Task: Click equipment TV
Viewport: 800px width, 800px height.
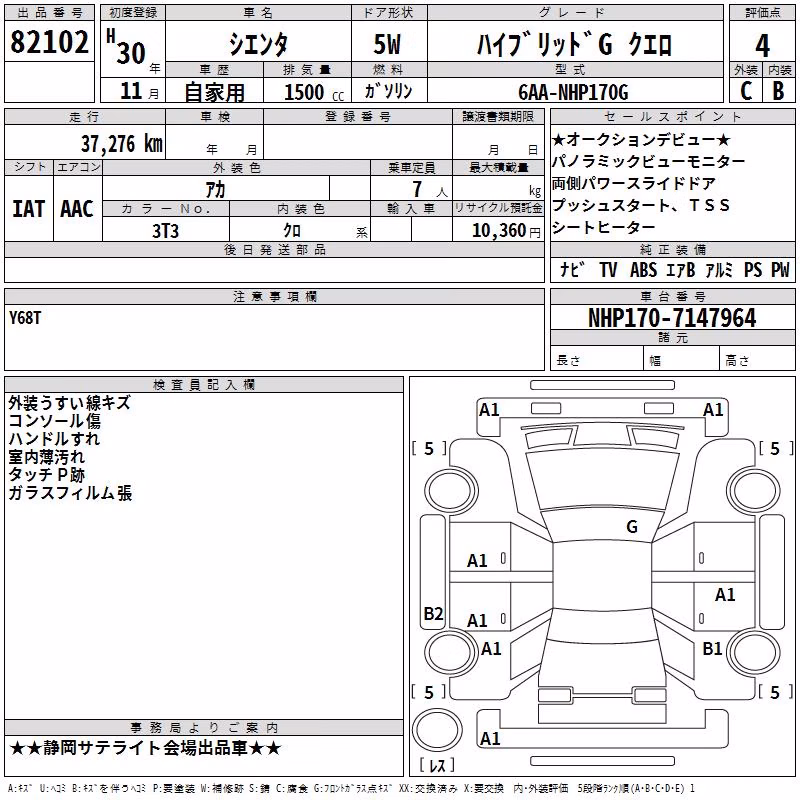Action: coord(608,269)
